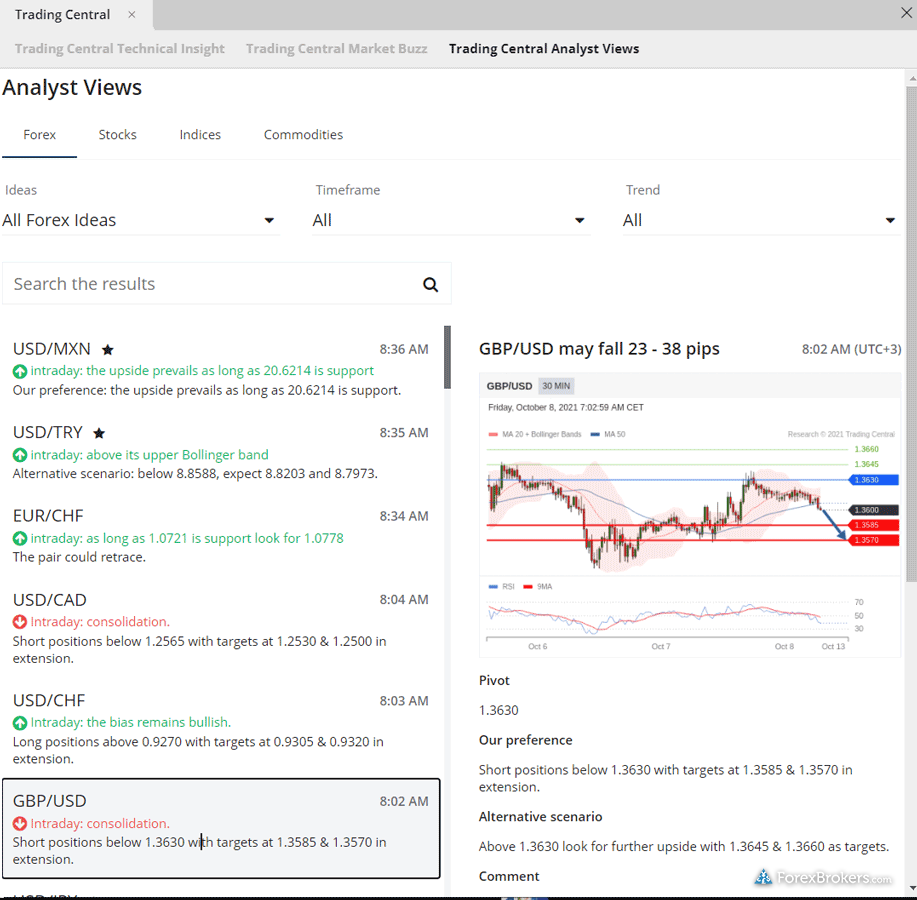Click the results list scrollbar
The height and width of the screenshot is (900, 917).
[x=447, y=357]
